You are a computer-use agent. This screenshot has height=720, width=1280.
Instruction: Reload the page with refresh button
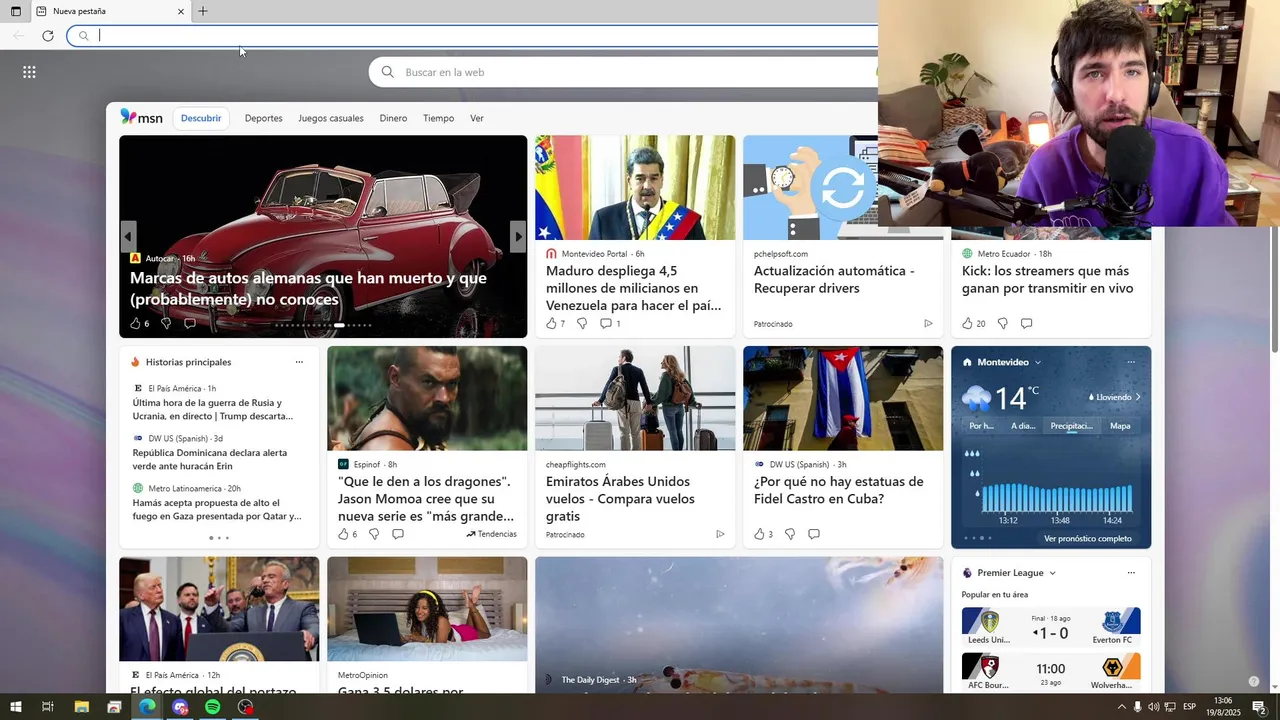click(x=47, y=36)
